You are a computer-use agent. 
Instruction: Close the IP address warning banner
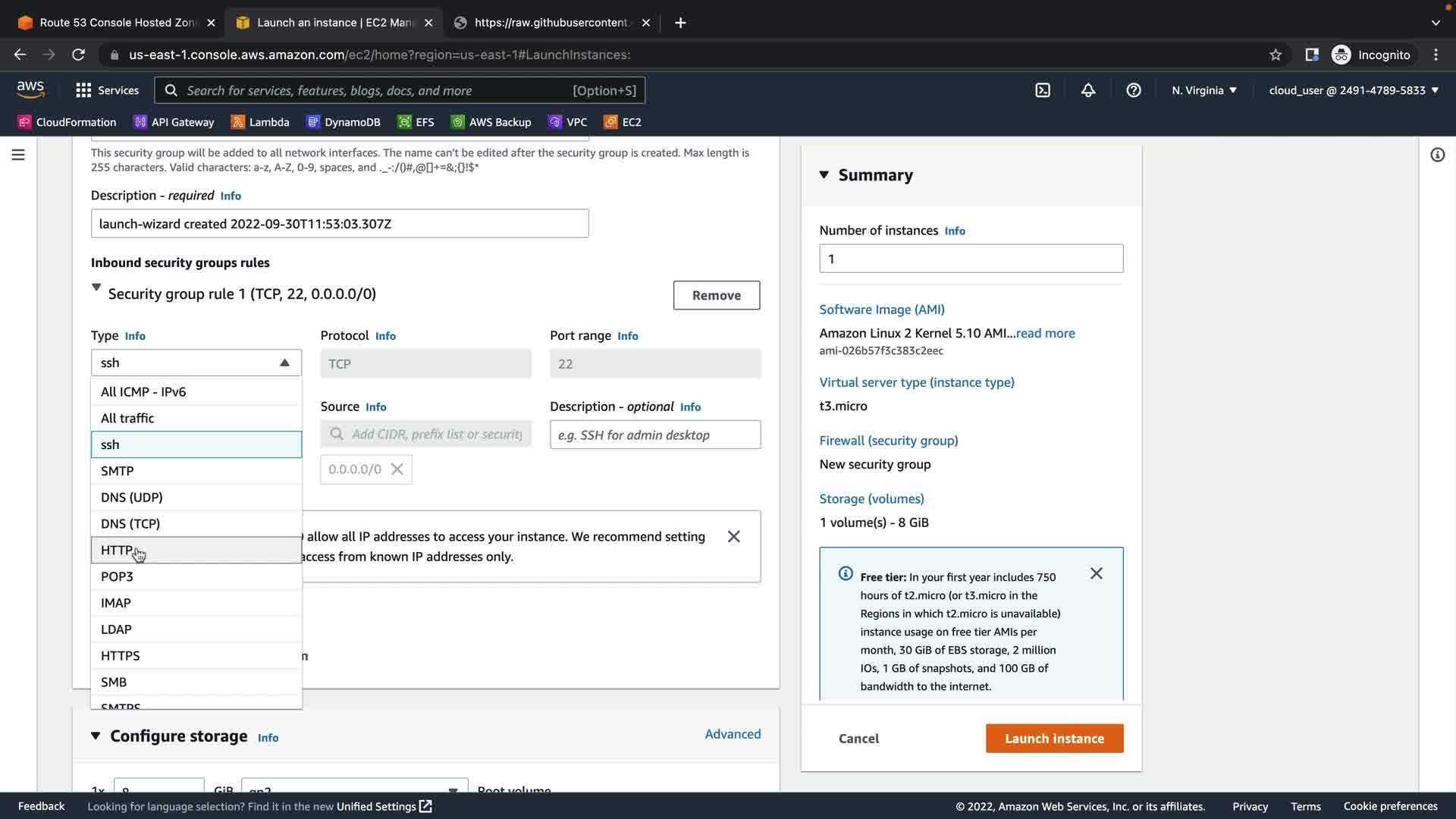733,537
